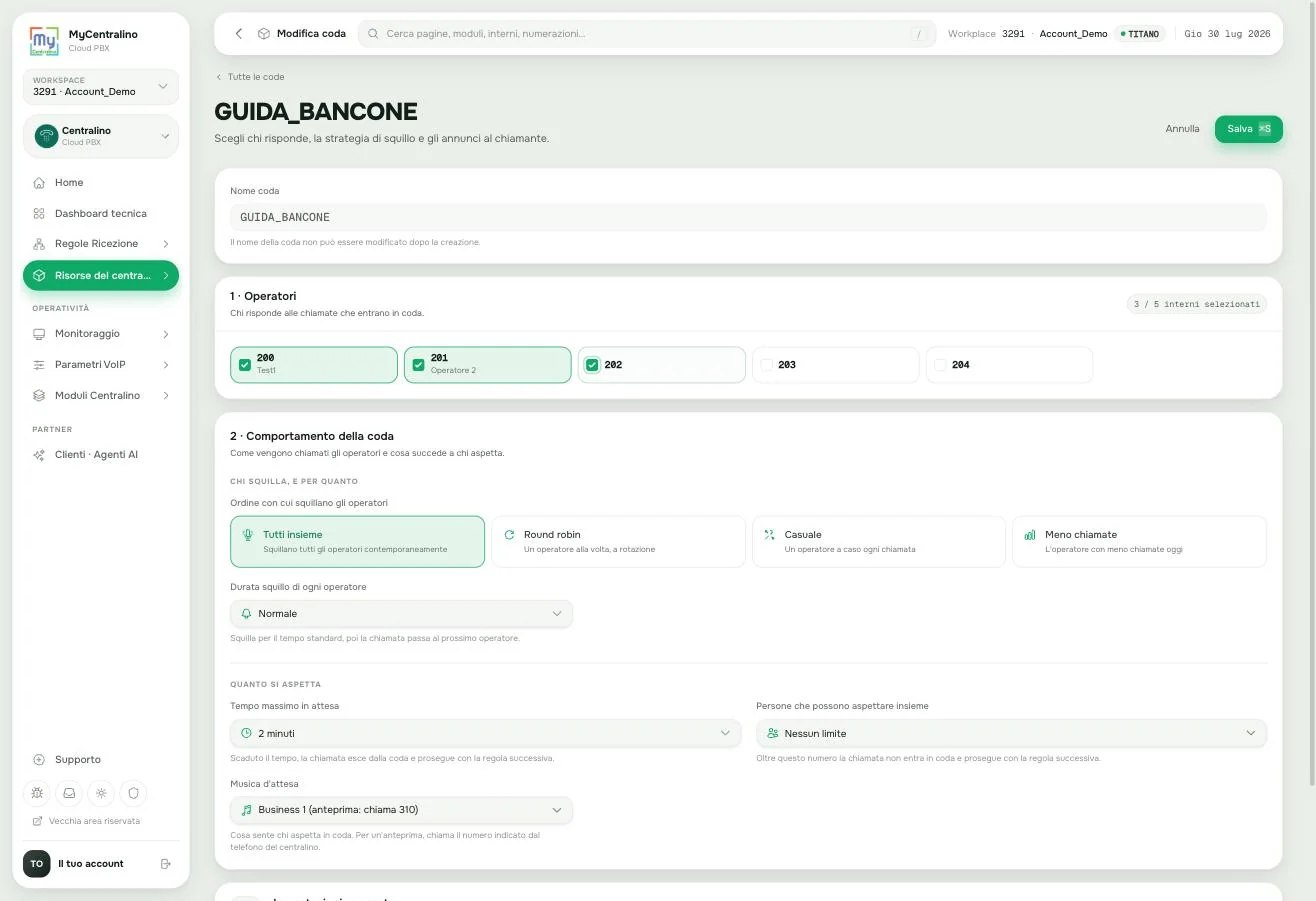Open the Durata squillo Normale dropdown

pos(401,614)
